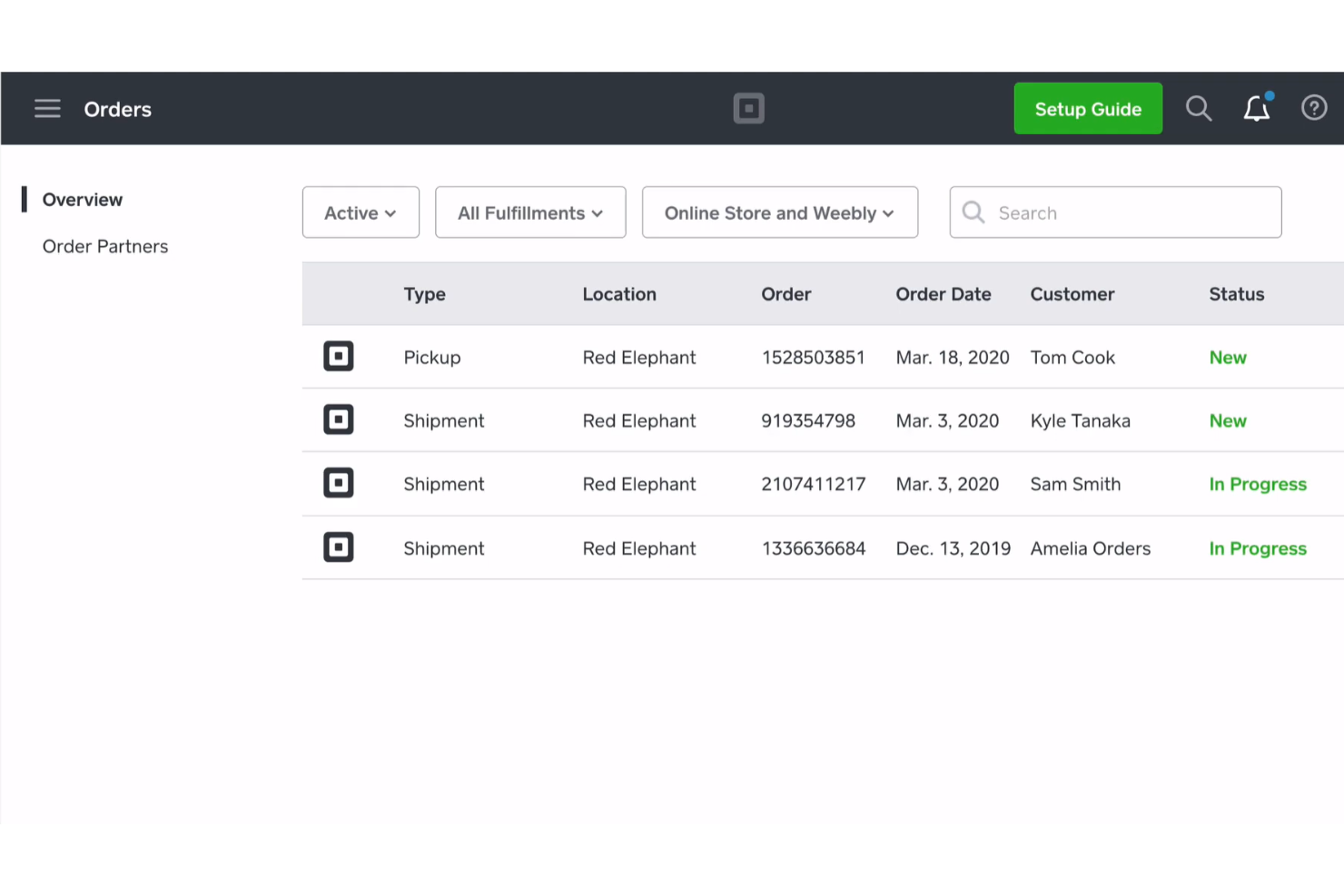Open the hamburger navigation menu
Viewport: 1344px width, 896px height.
coord(47,108)
